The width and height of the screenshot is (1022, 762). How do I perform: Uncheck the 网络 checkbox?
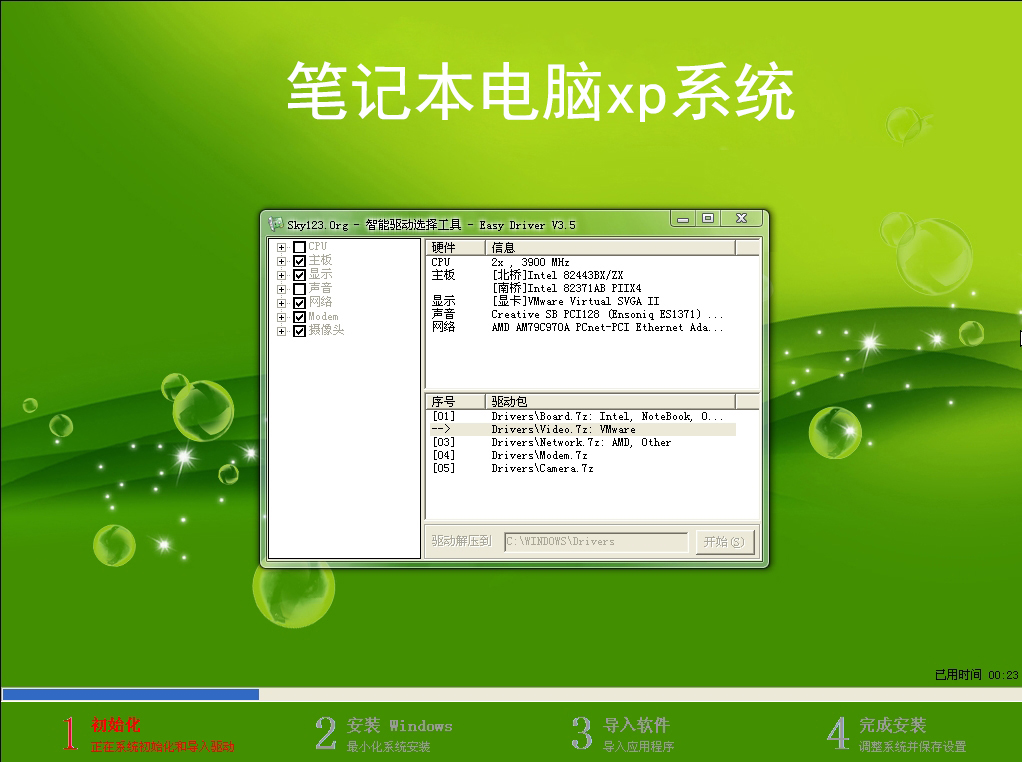point(299,303)
